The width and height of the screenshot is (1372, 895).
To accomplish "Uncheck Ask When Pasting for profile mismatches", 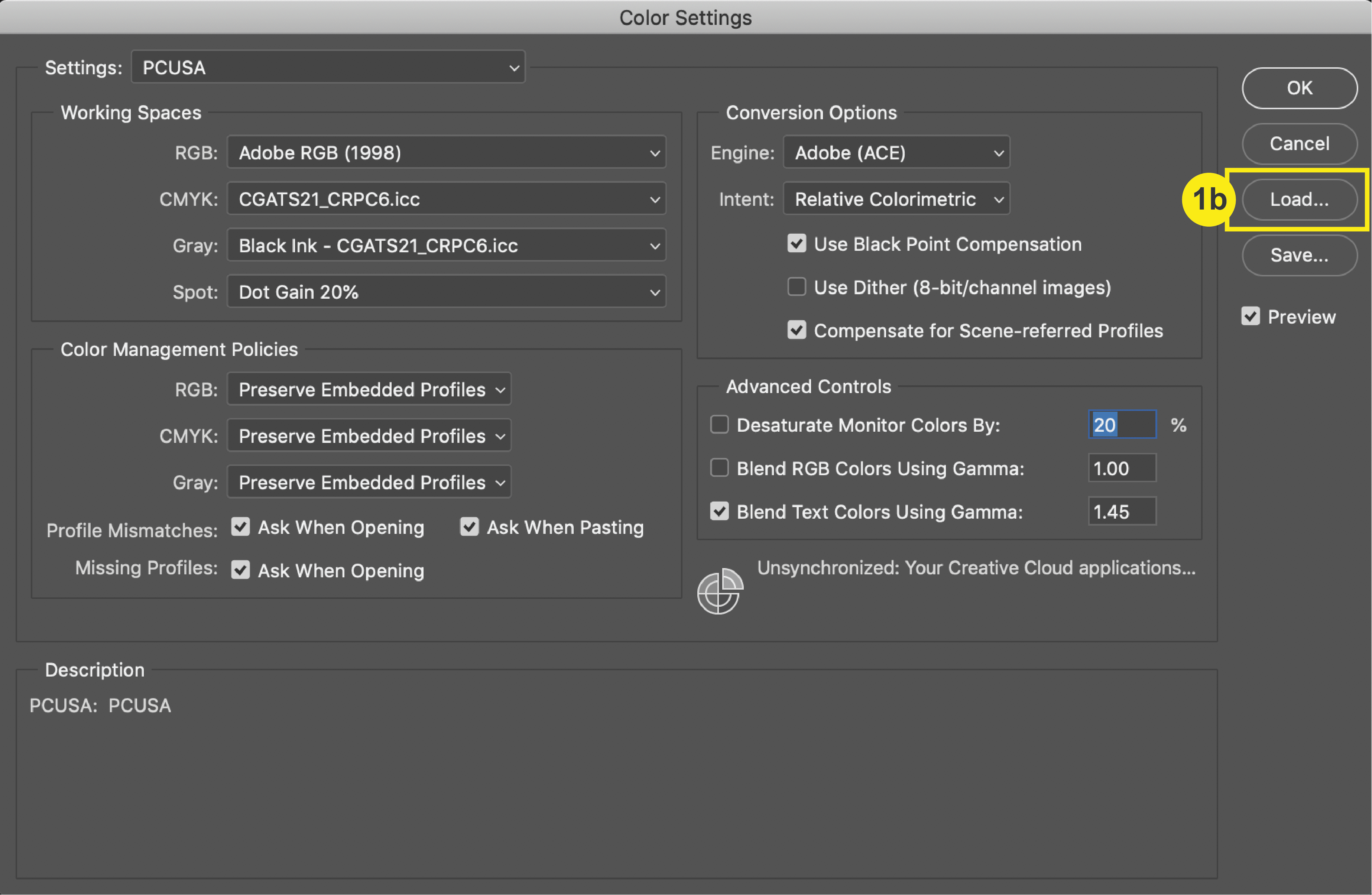I will pyautogui.click(x=469, y=527).
